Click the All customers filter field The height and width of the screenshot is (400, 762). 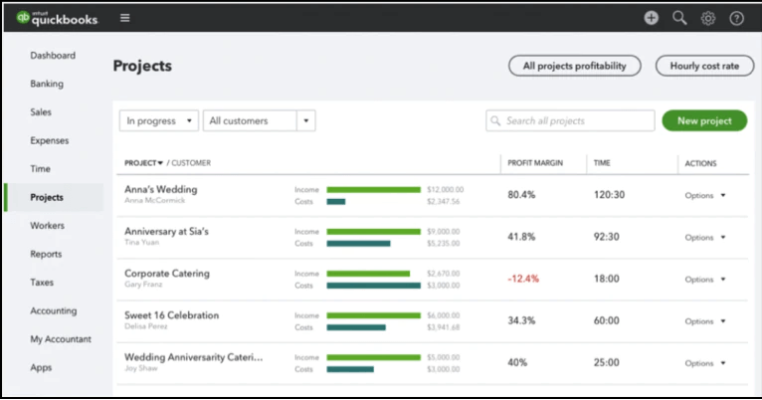coord(249,121)
